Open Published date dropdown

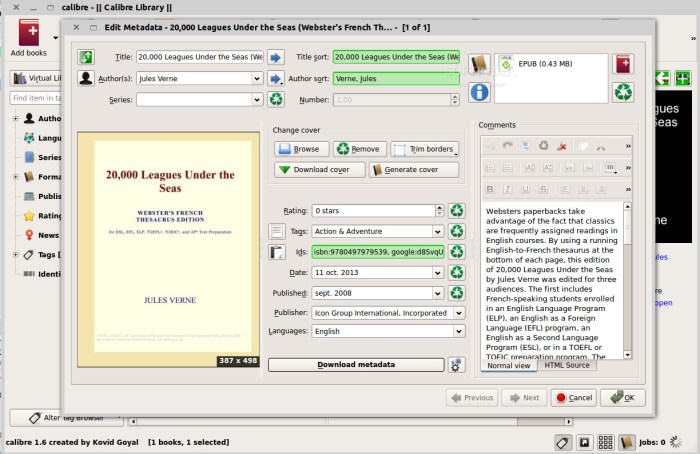point(438,293)
